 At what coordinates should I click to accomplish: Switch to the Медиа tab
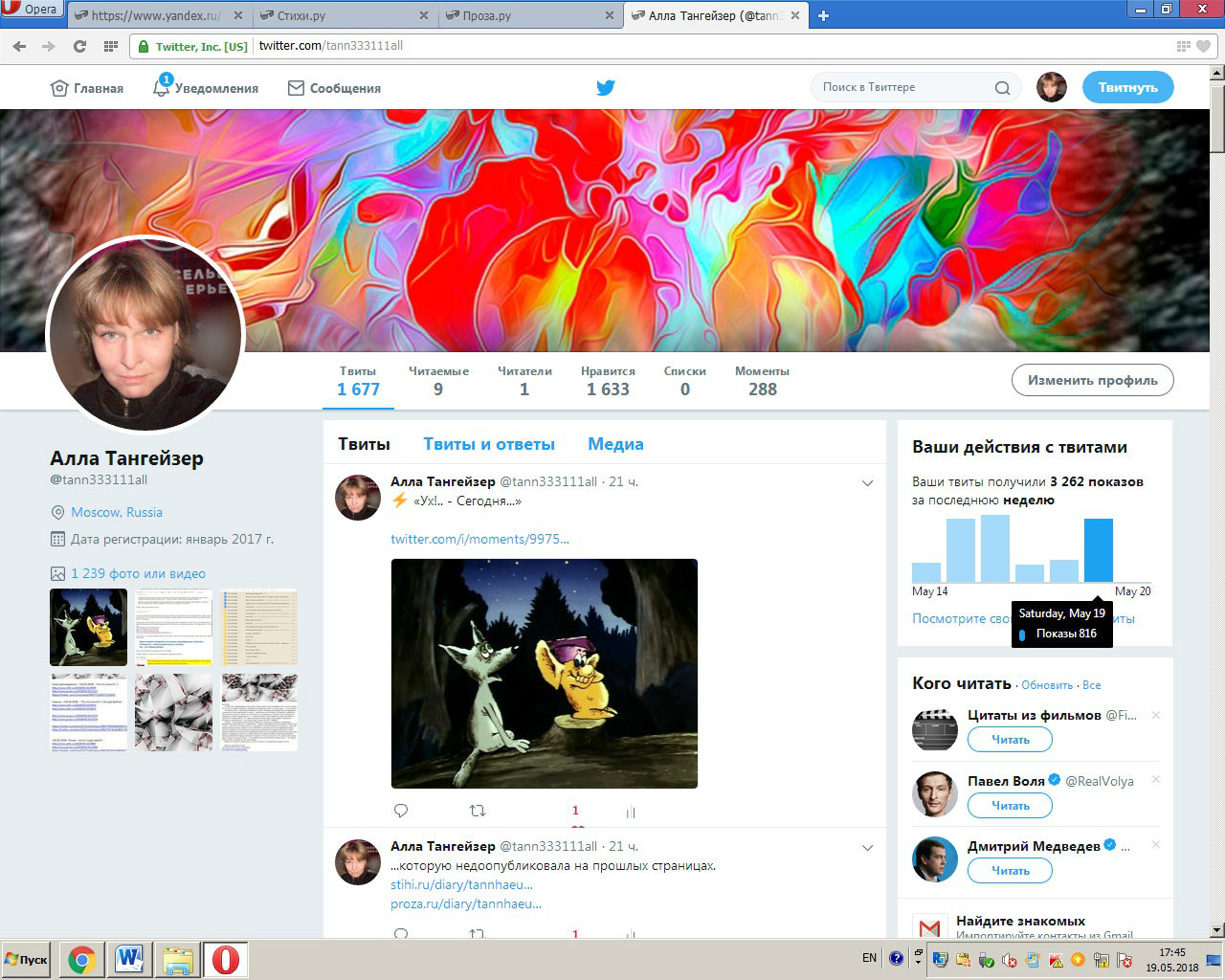coord(615,444)
